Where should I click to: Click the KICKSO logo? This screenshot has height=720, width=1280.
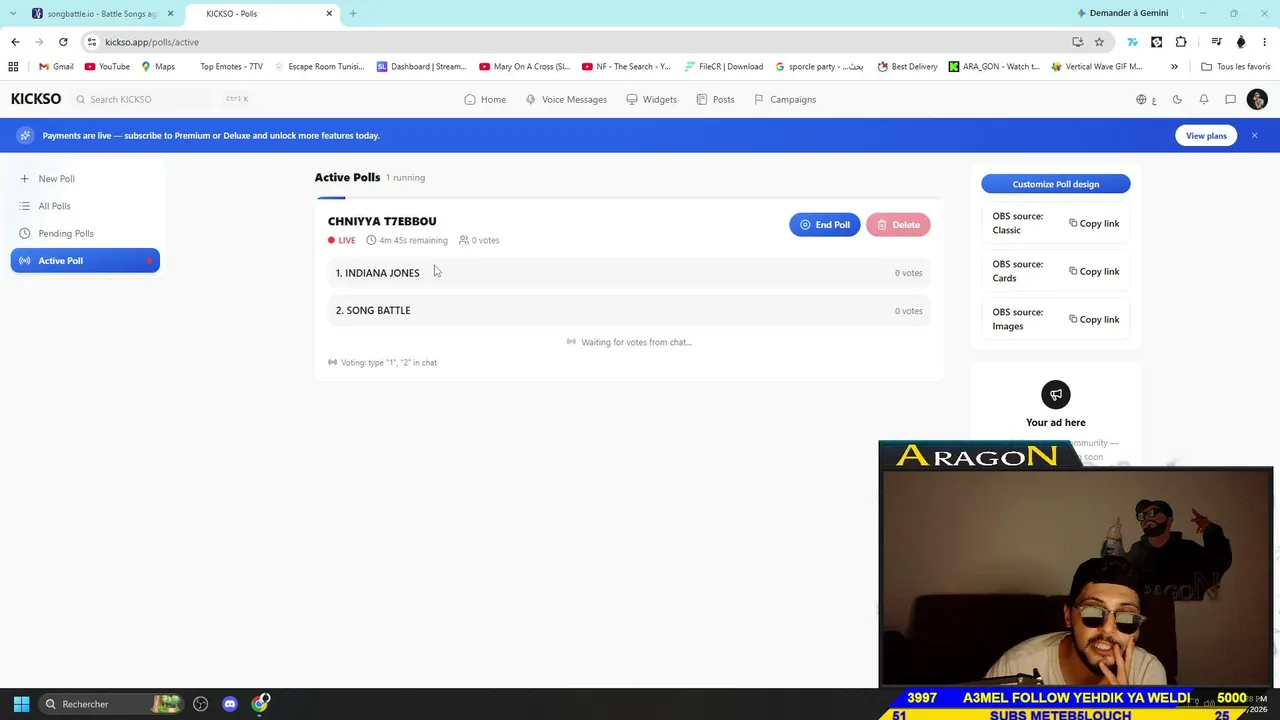tap(36, 99)
